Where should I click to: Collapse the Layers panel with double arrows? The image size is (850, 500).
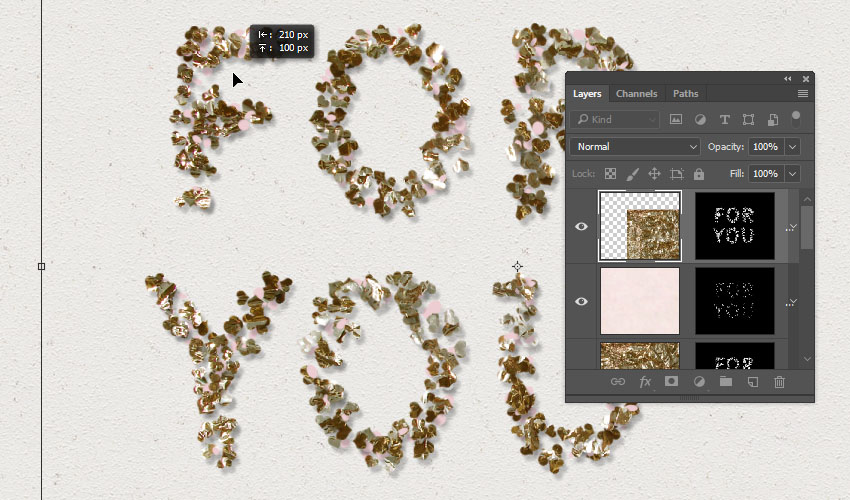tap(788, 78)
